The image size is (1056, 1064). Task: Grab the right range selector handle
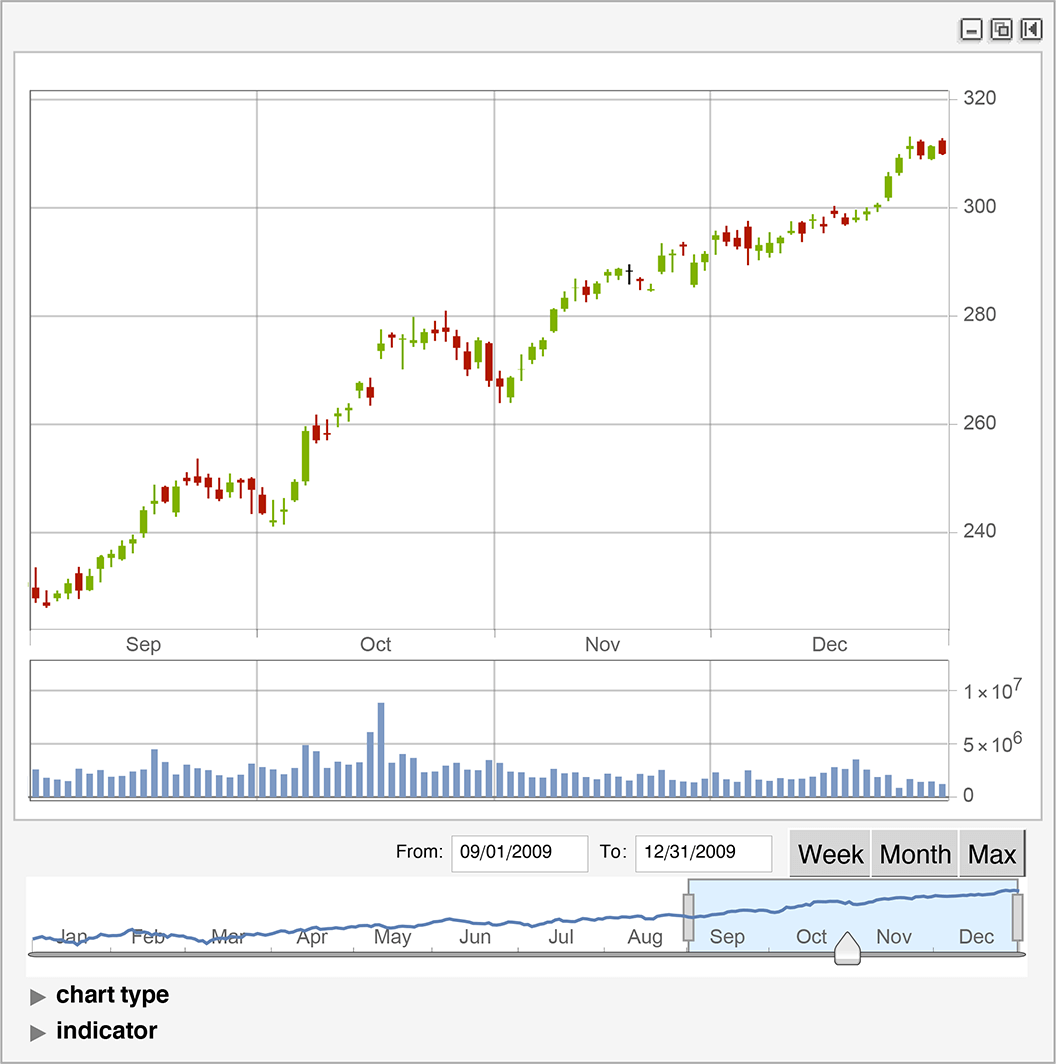pos(1017,917)
